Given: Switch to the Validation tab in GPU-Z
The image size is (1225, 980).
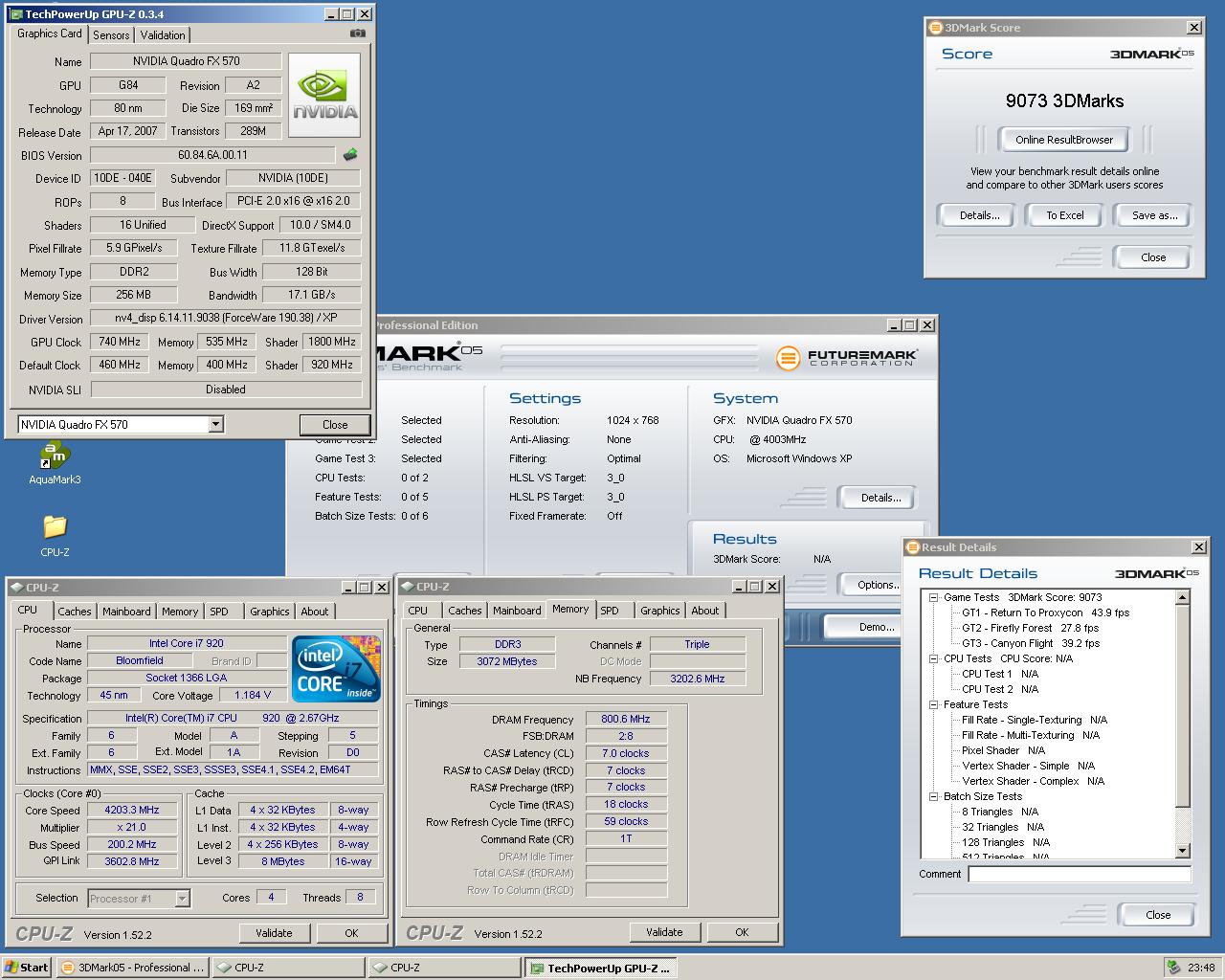Looking at the screenshot, I should click(x=163, y=35).
